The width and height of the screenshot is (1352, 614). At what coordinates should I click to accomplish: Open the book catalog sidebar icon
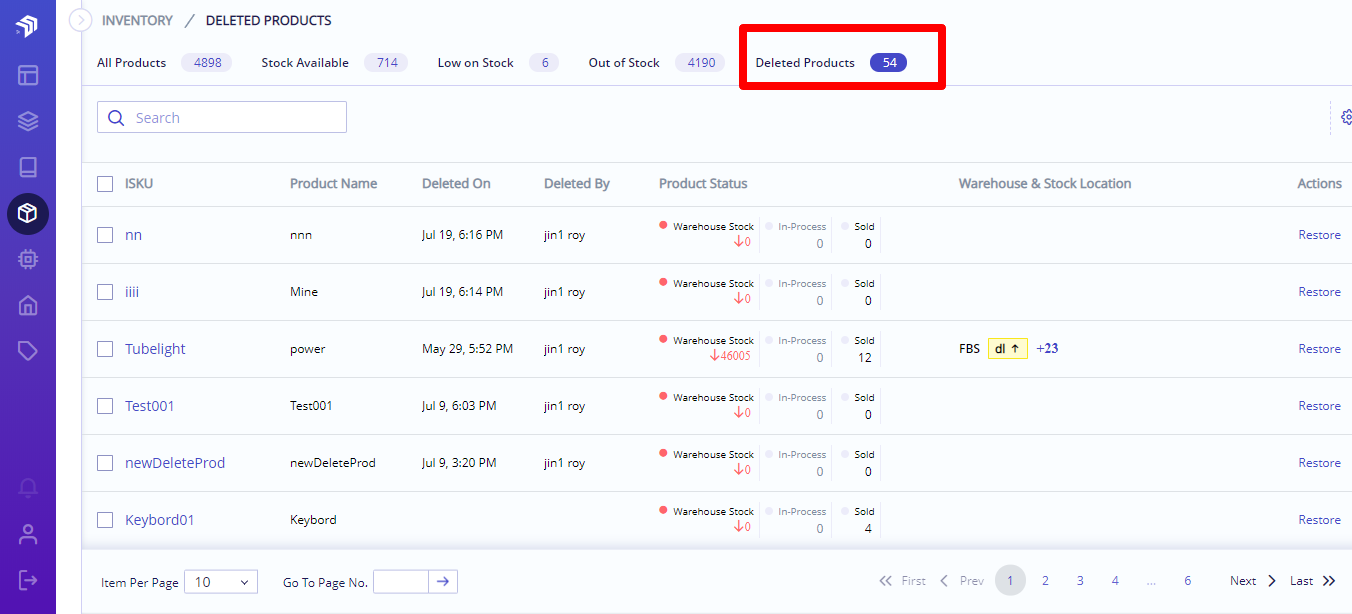tap(28, 167)
